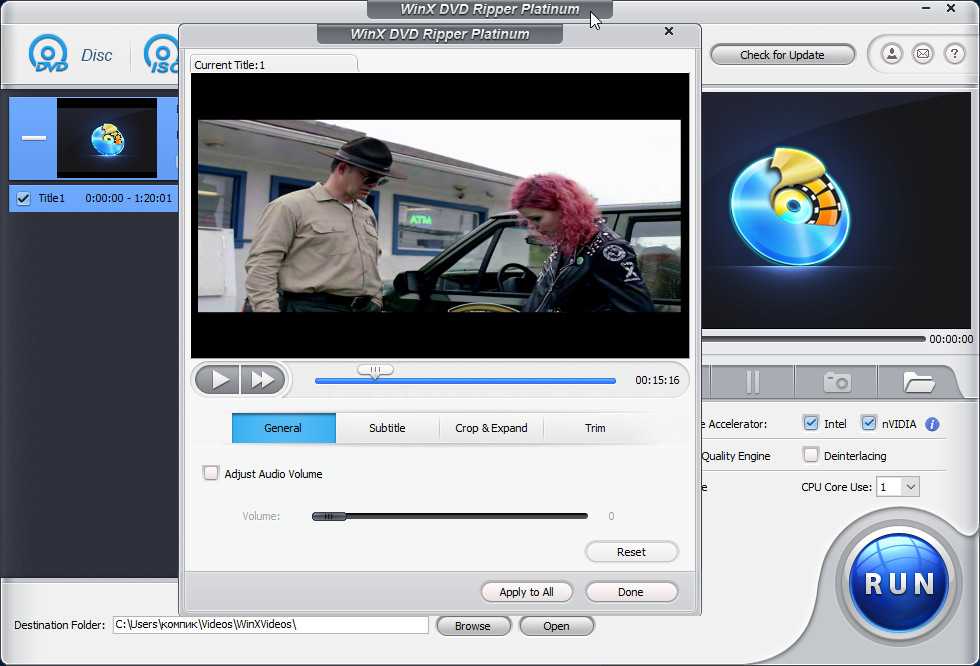
Task: Click the camera snapshot icon
Action: pos(836,382)
